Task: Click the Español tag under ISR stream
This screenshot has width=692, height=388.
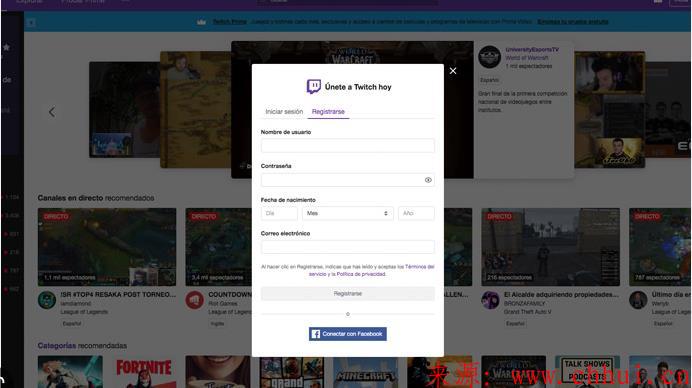Action: click(72, 324)
